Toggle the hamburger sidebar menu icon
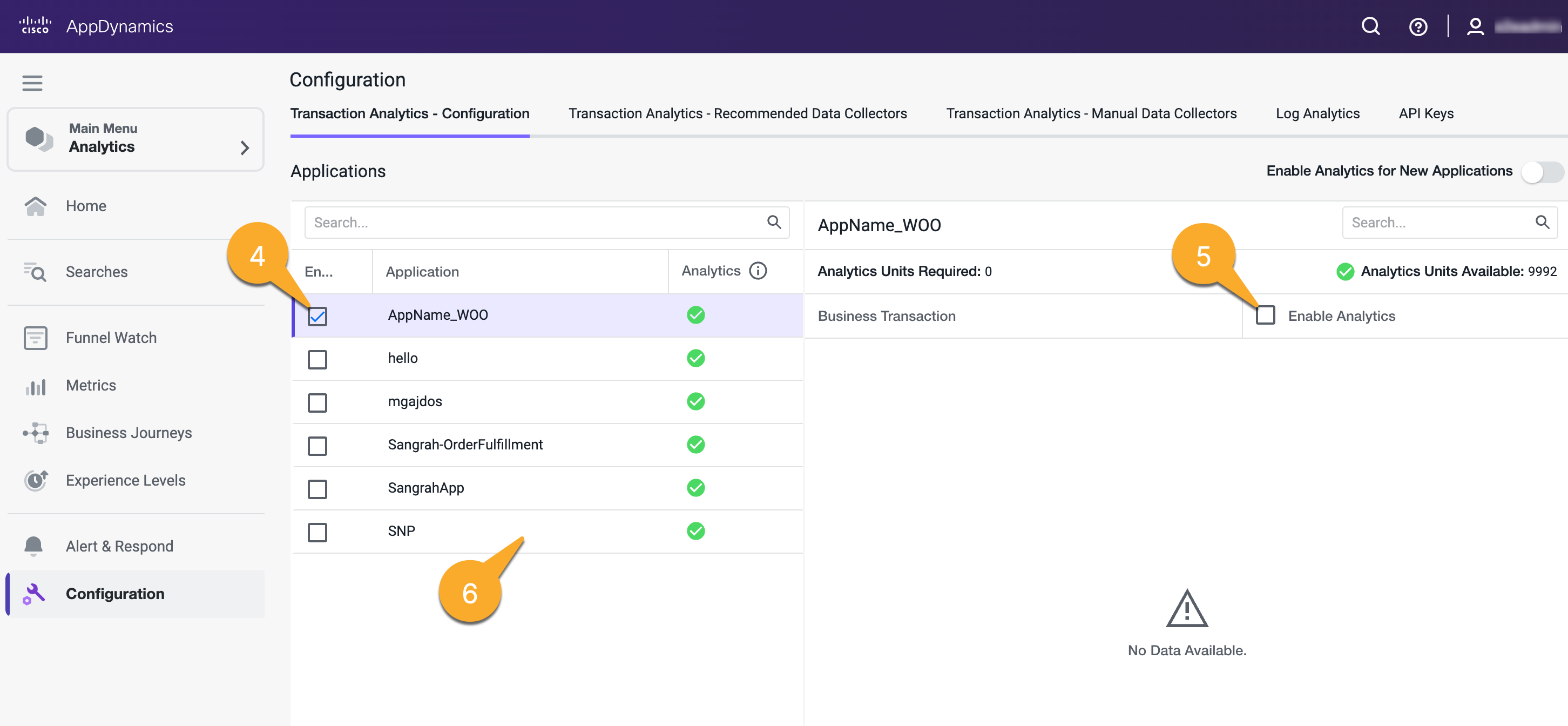The image size is (1568, 726). pos(32,83)
